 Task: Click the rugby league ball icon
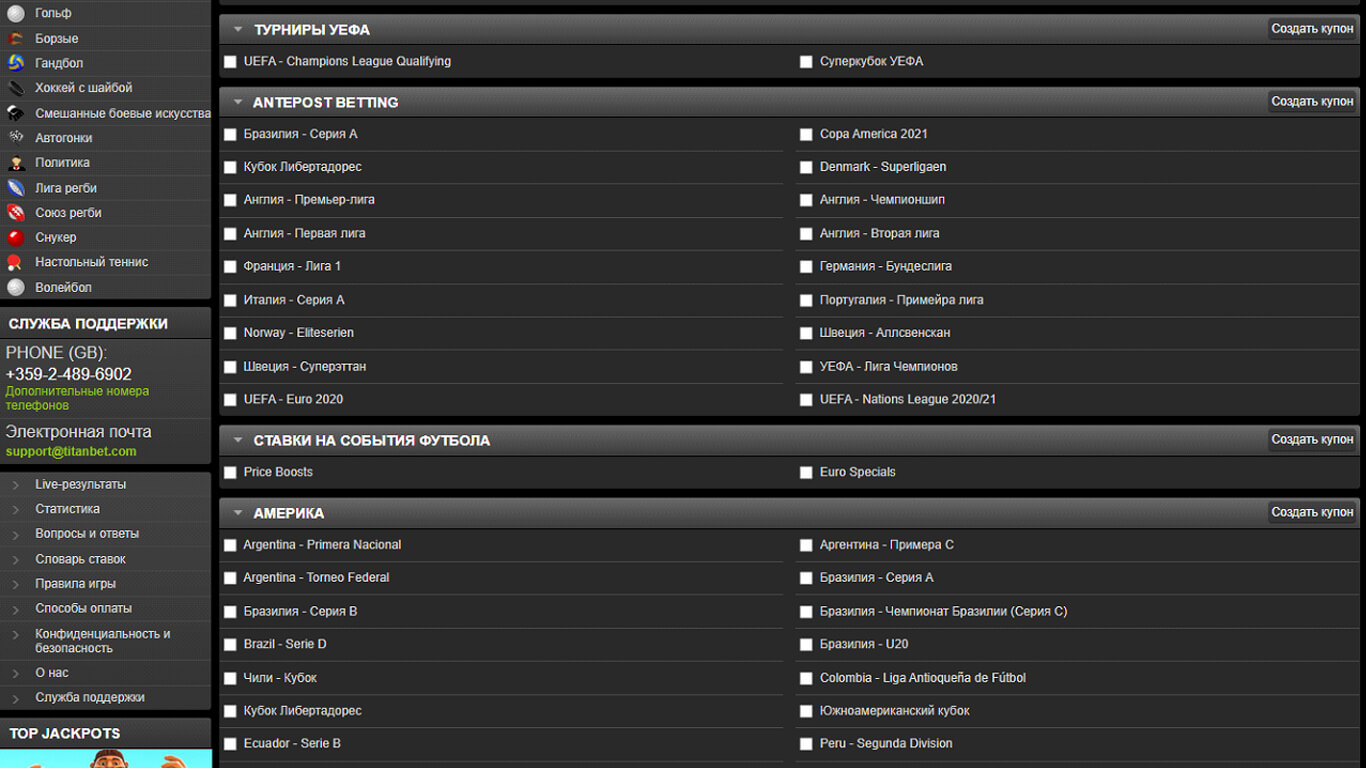16,188
